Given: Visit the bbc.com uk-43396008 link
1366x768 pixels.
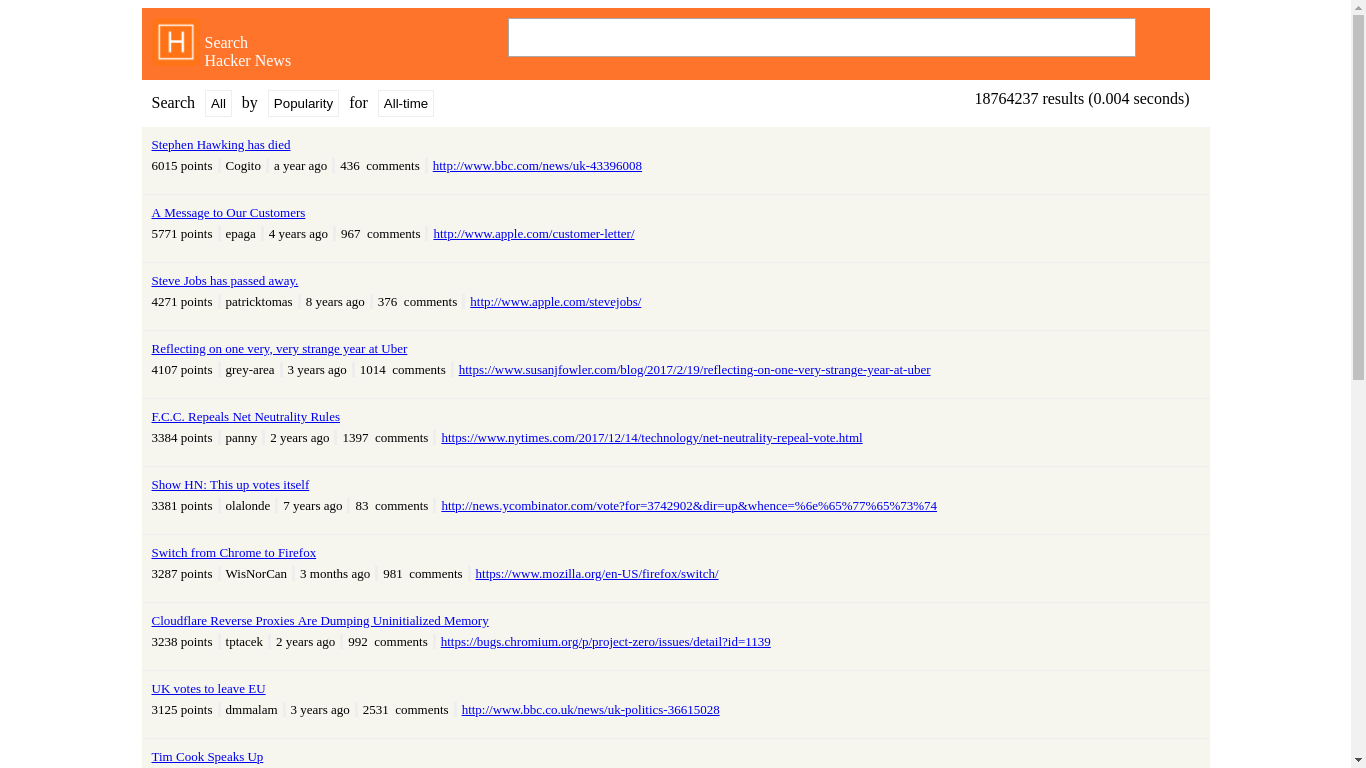Looking at the screenshot, I should [537, 166].
